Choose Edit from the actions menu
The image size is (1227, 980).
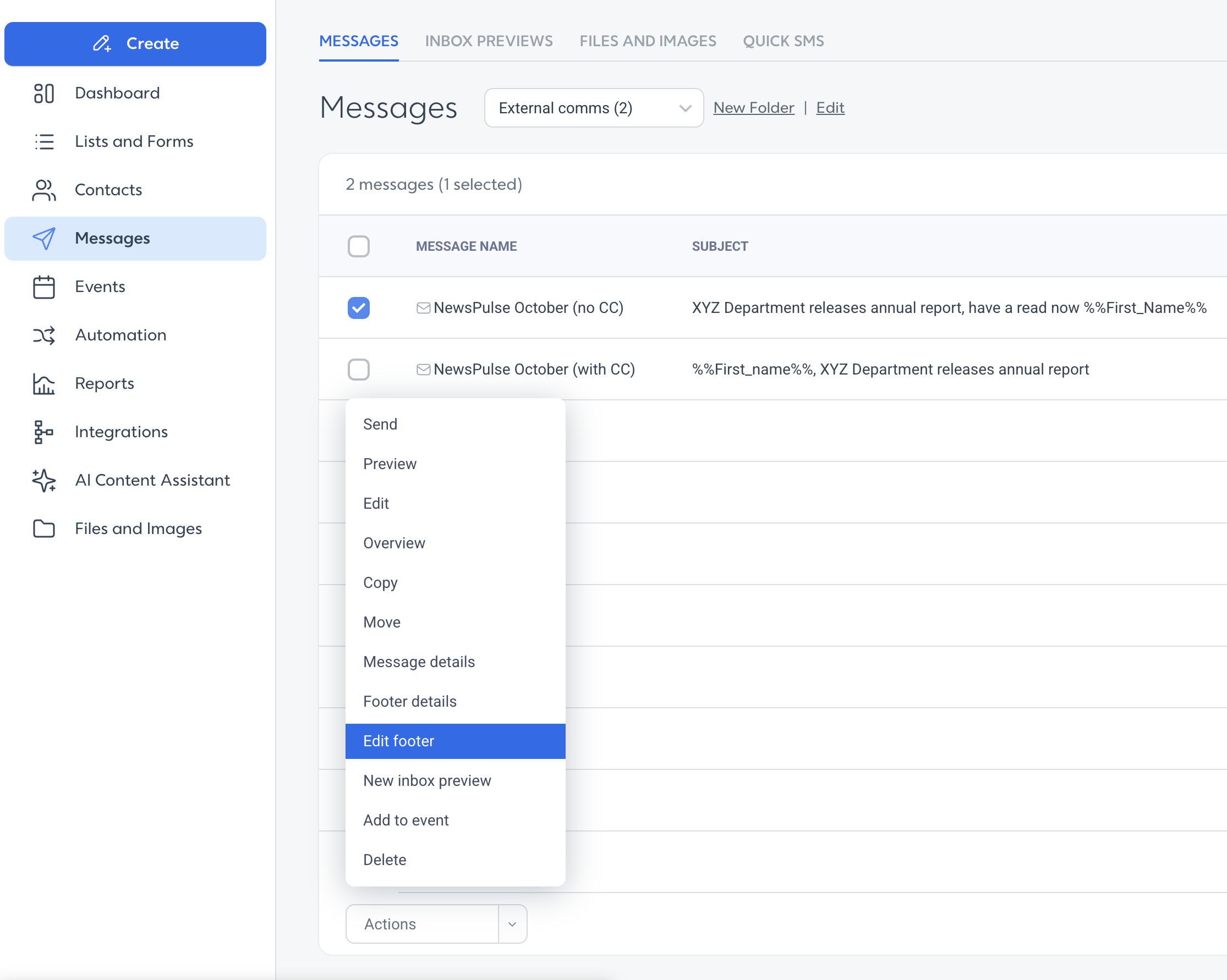pos(455,504)
